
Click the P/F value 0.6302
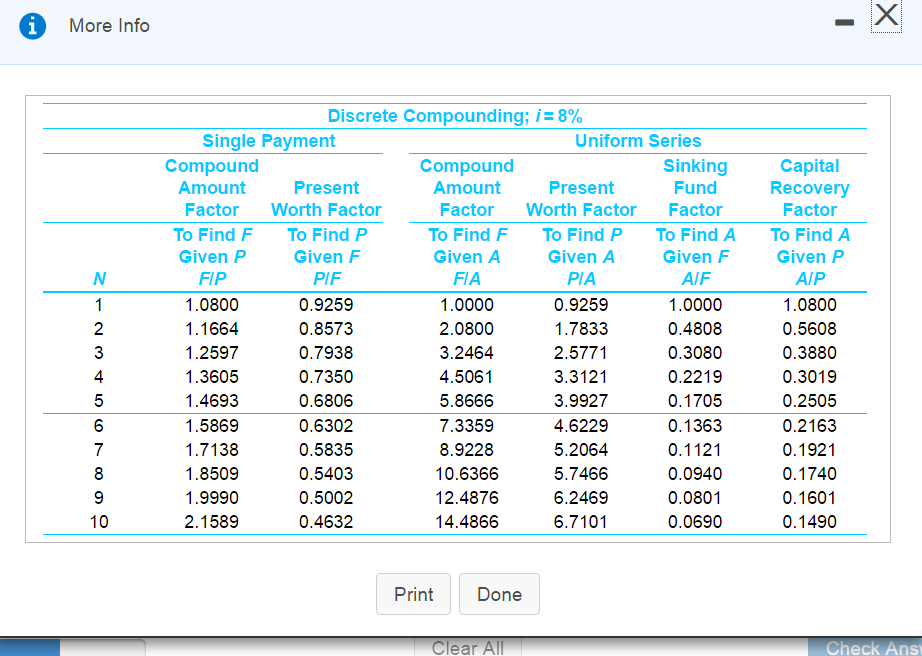tap(326, 426)
